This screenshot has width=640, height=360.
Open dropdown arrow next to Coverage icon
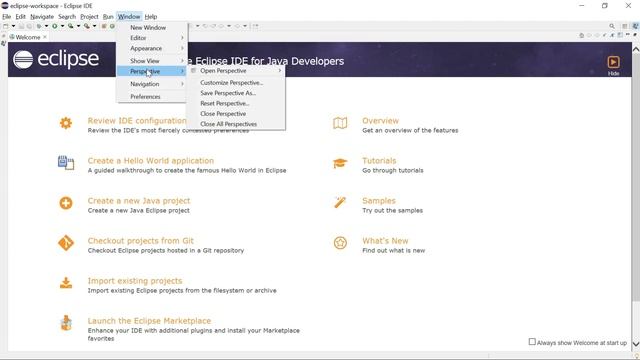pyautogui.click(x=78, y=26)
